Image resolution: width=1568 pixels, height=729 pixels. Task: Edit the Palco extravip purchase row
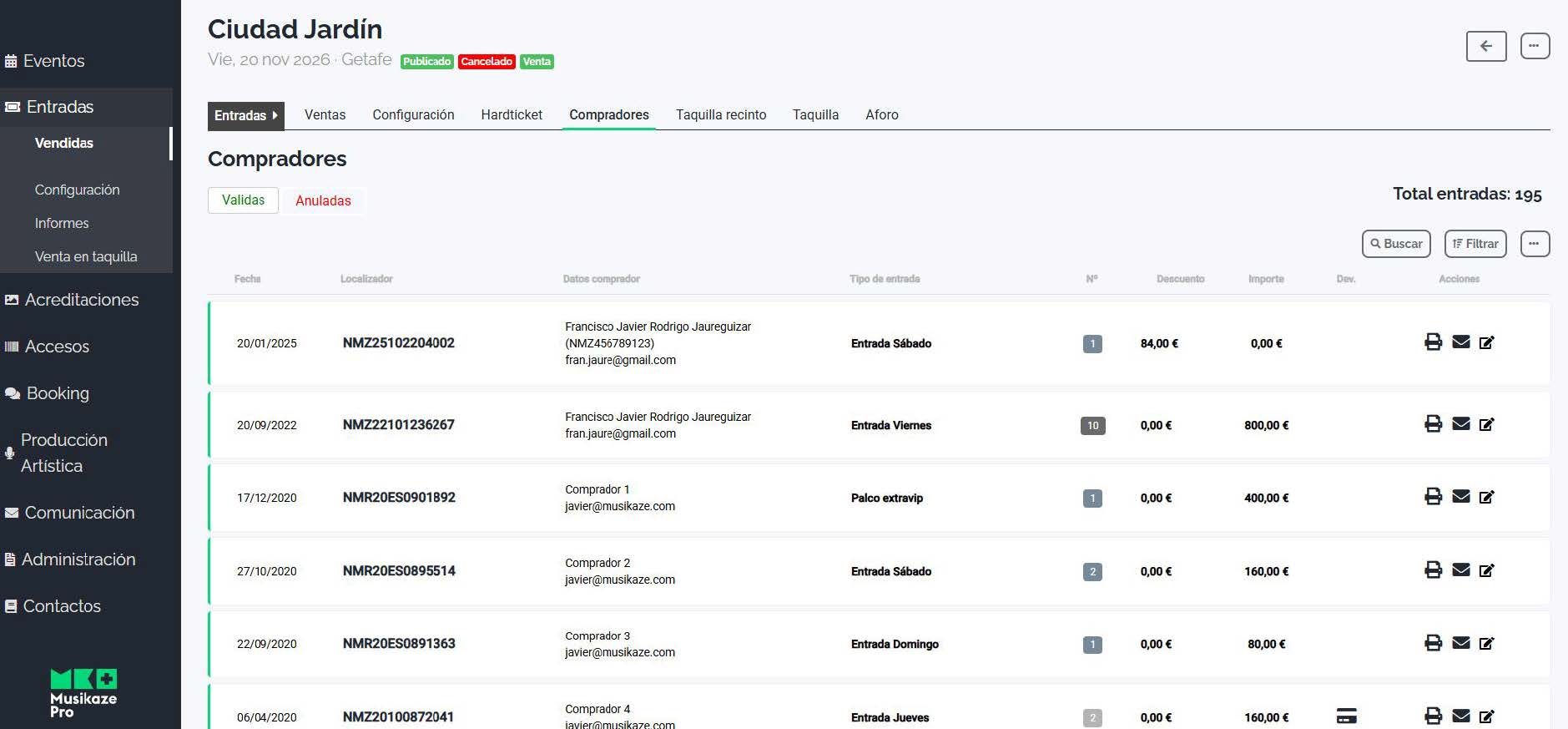click(x=1486, y=498)
